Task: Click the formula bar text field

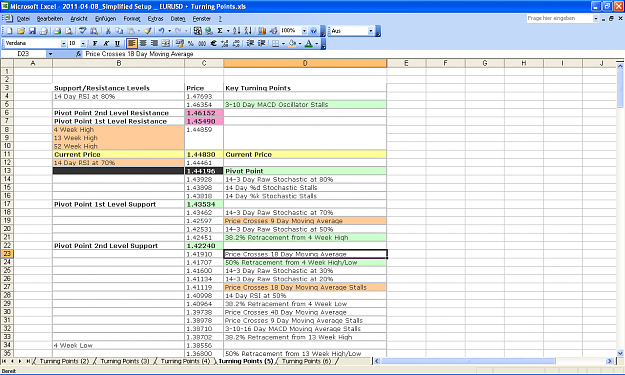Action: [x=353, y=54]
